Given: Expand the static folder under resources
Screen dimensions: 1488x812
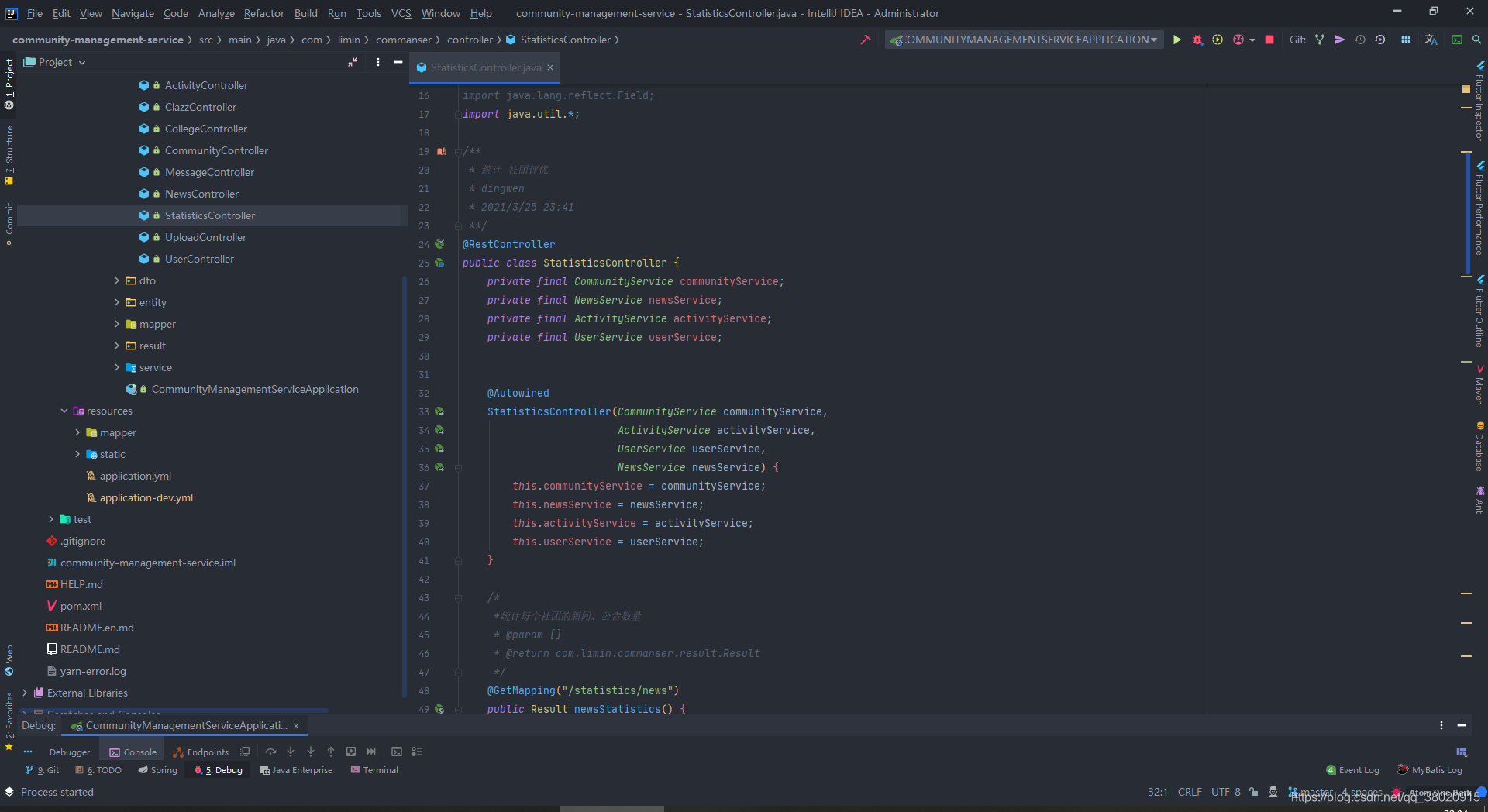Looking at the screenshot, I should click(77, 454).
